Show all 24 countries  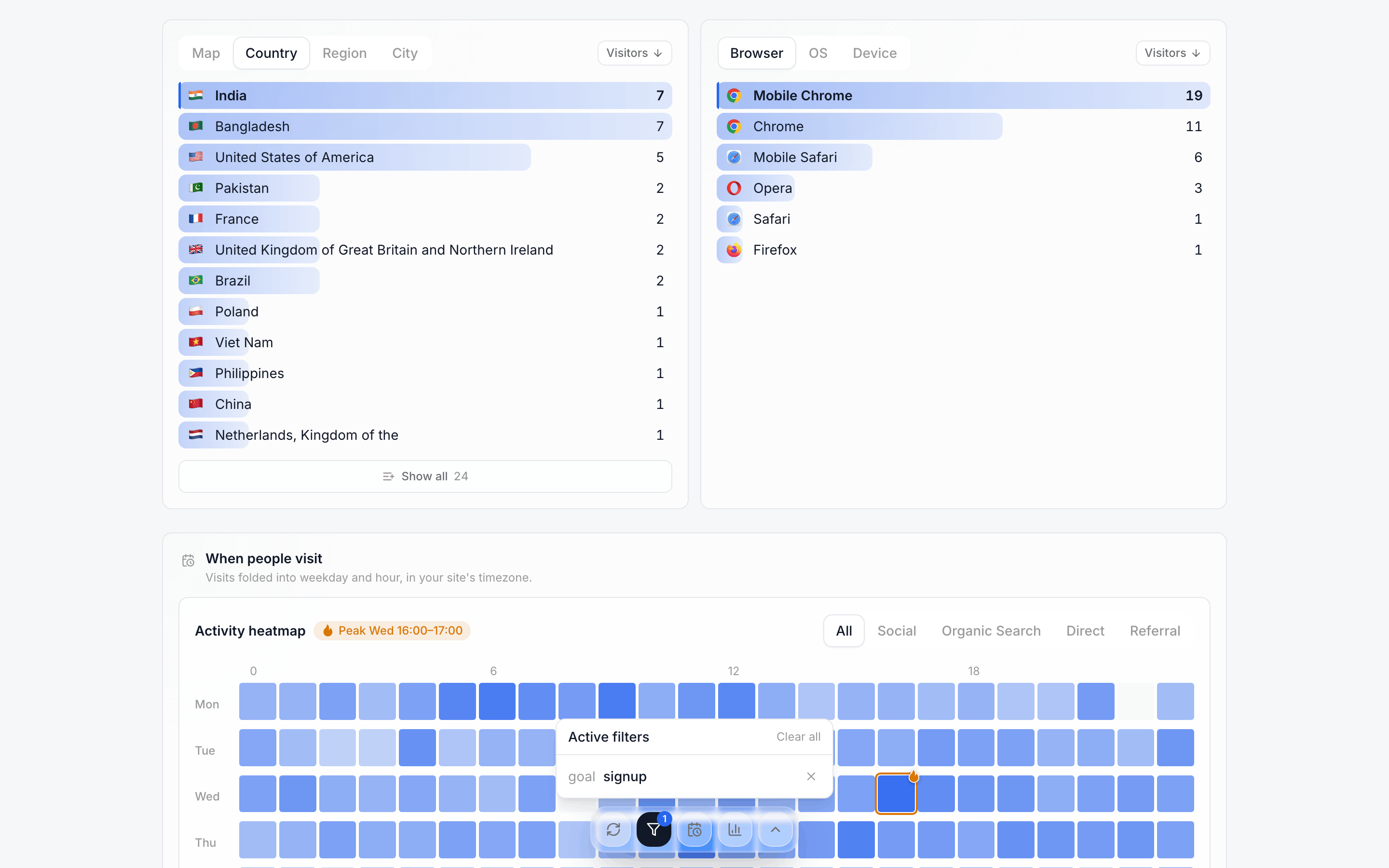click(425, 476)
